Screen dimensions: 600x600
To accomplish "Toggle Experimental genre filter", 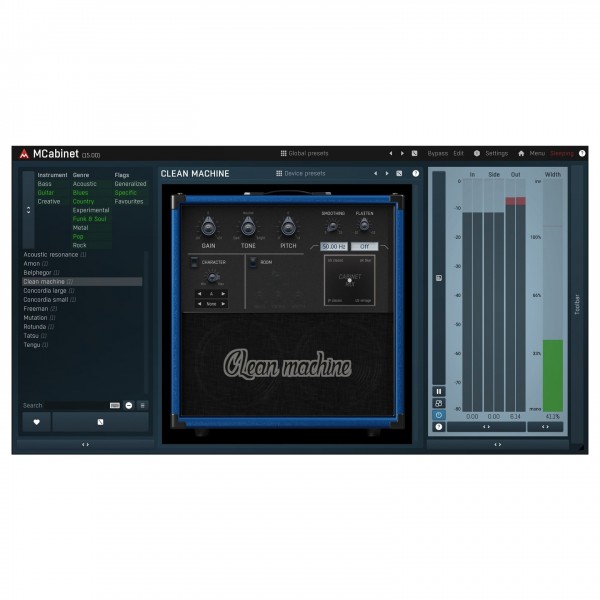I will pyautogui.click(x=91, y=210).
